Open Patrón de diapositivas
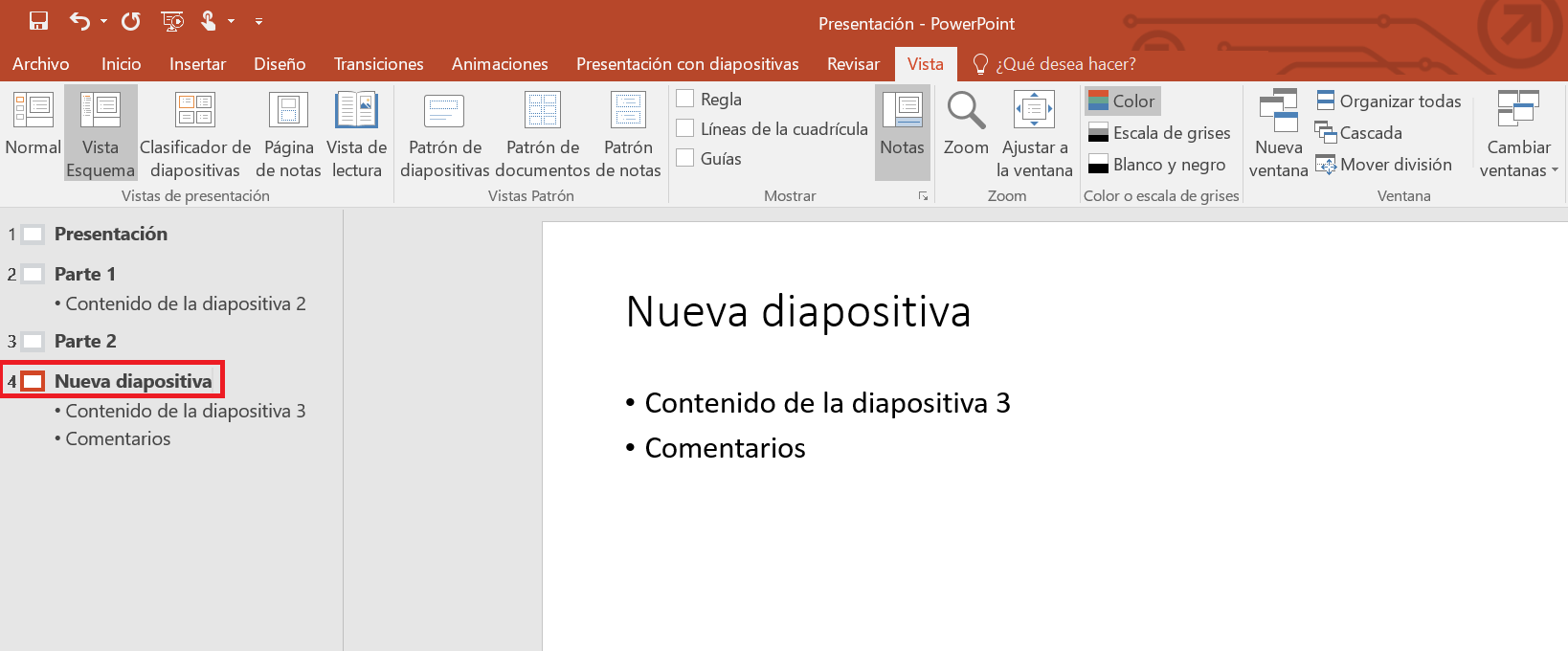 [445, 132]
